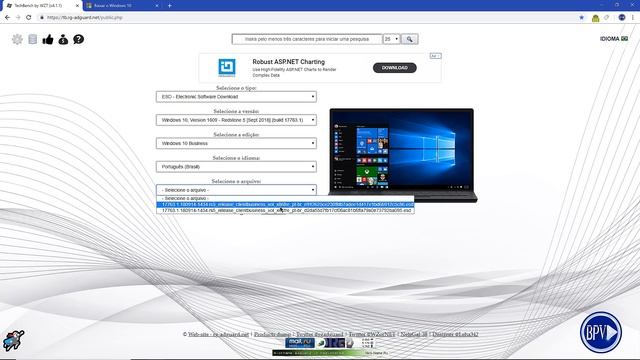Click the AdChoices icon on the ad banner
Screen dimensions: 640x360
tap(435, 56)
